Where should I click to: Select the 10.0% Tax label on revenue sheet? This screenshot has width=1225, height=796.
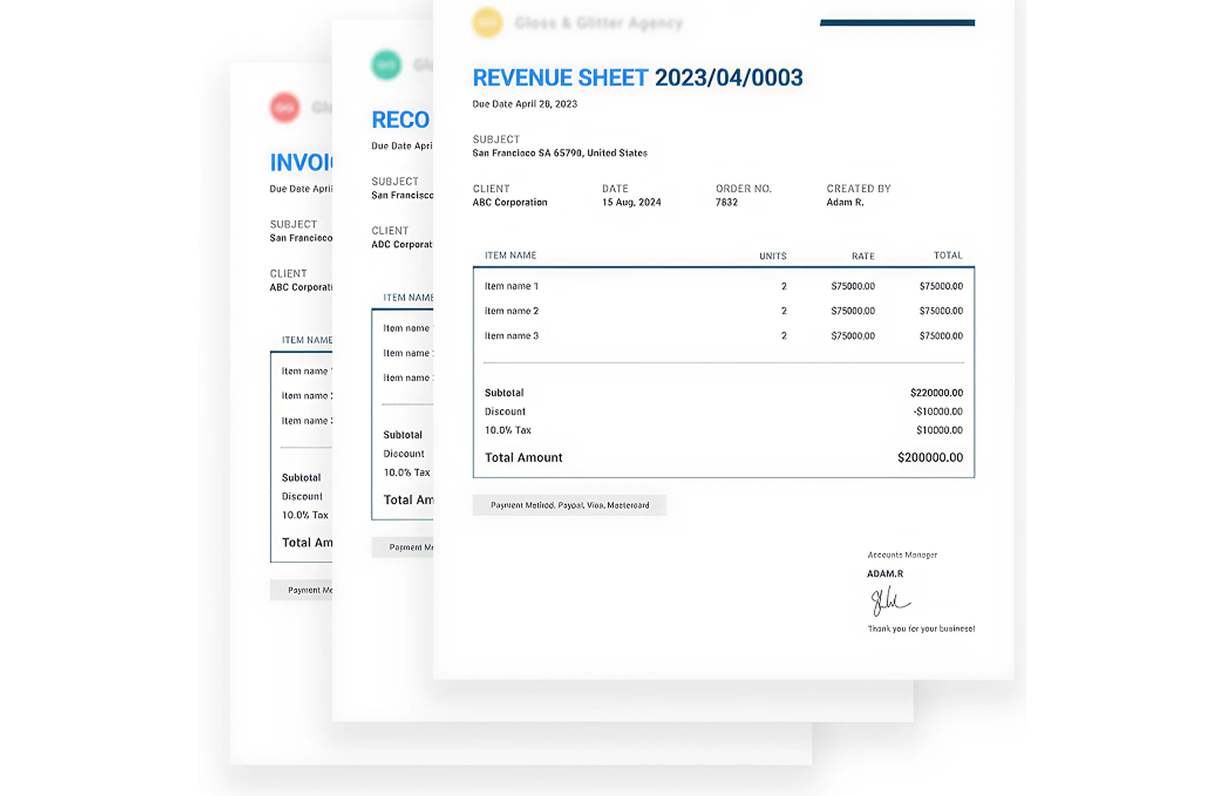point(508,430)
